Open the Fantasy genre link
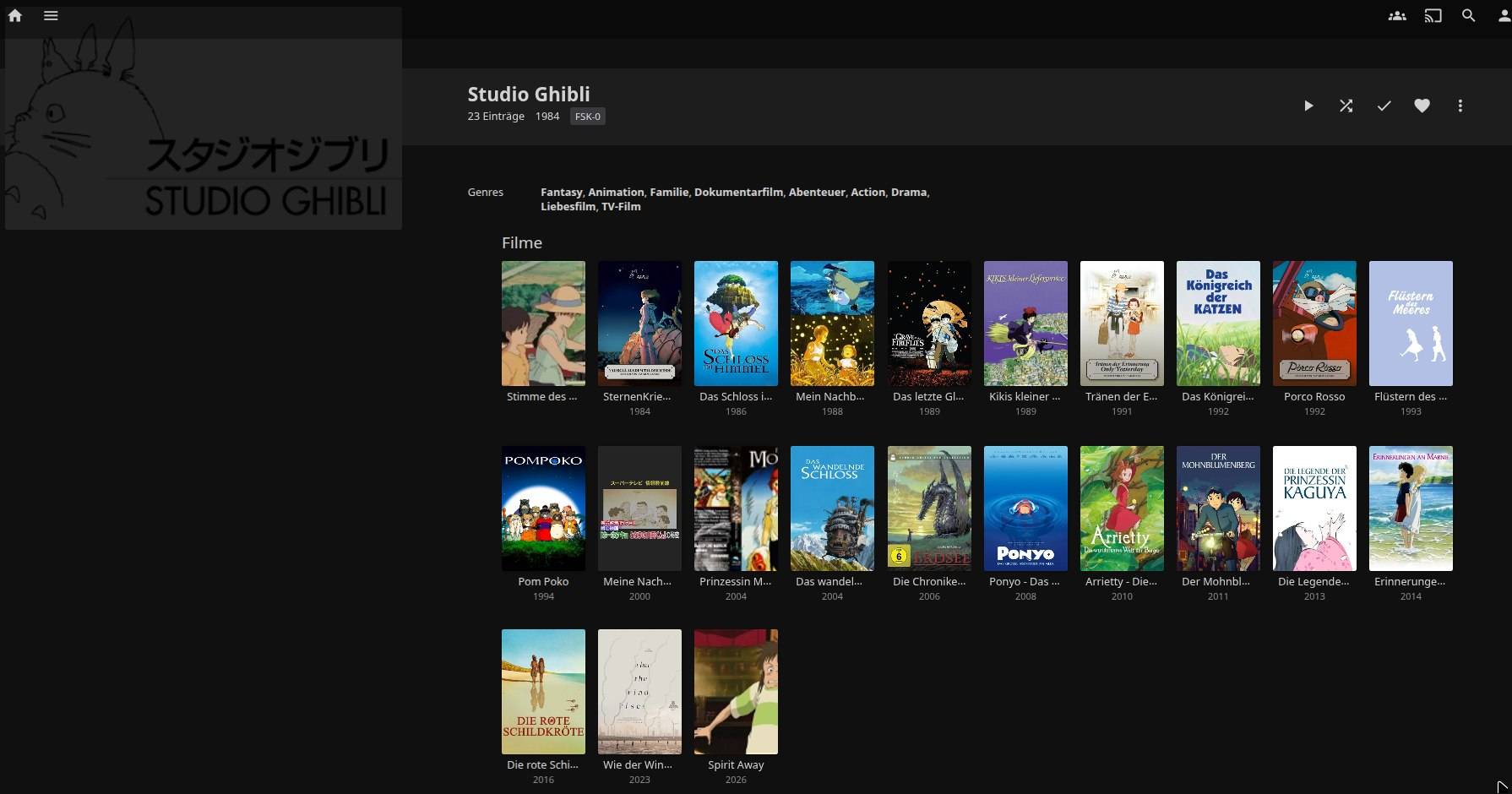This screenshot has width=1512, height=794. tap(562, 192)
